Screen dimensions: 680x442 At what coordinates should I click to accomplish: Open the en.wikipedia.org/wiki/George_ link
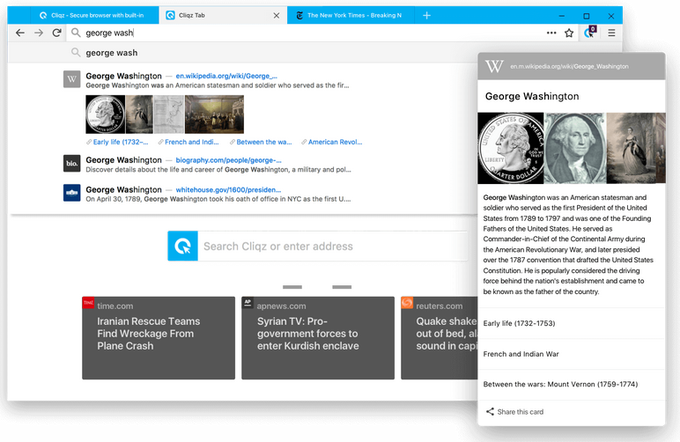click(x=226, y=76)
